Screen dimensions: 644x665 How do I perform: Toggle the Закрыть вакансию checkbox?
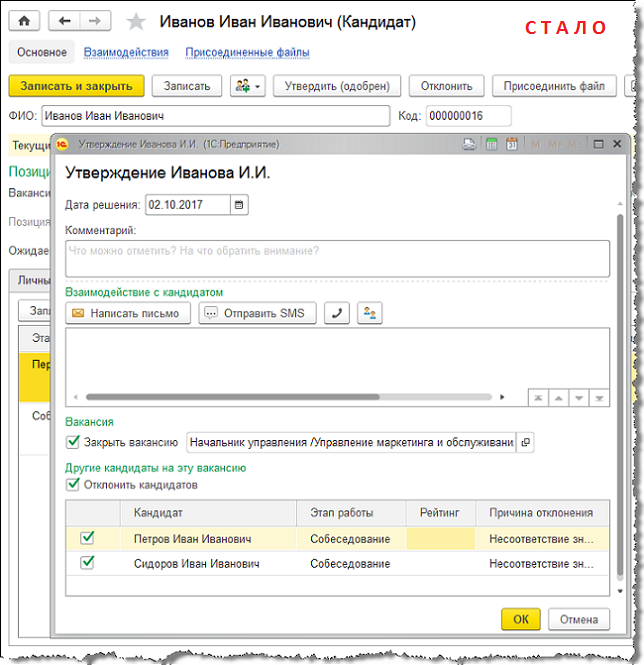(x=73, y=442)
